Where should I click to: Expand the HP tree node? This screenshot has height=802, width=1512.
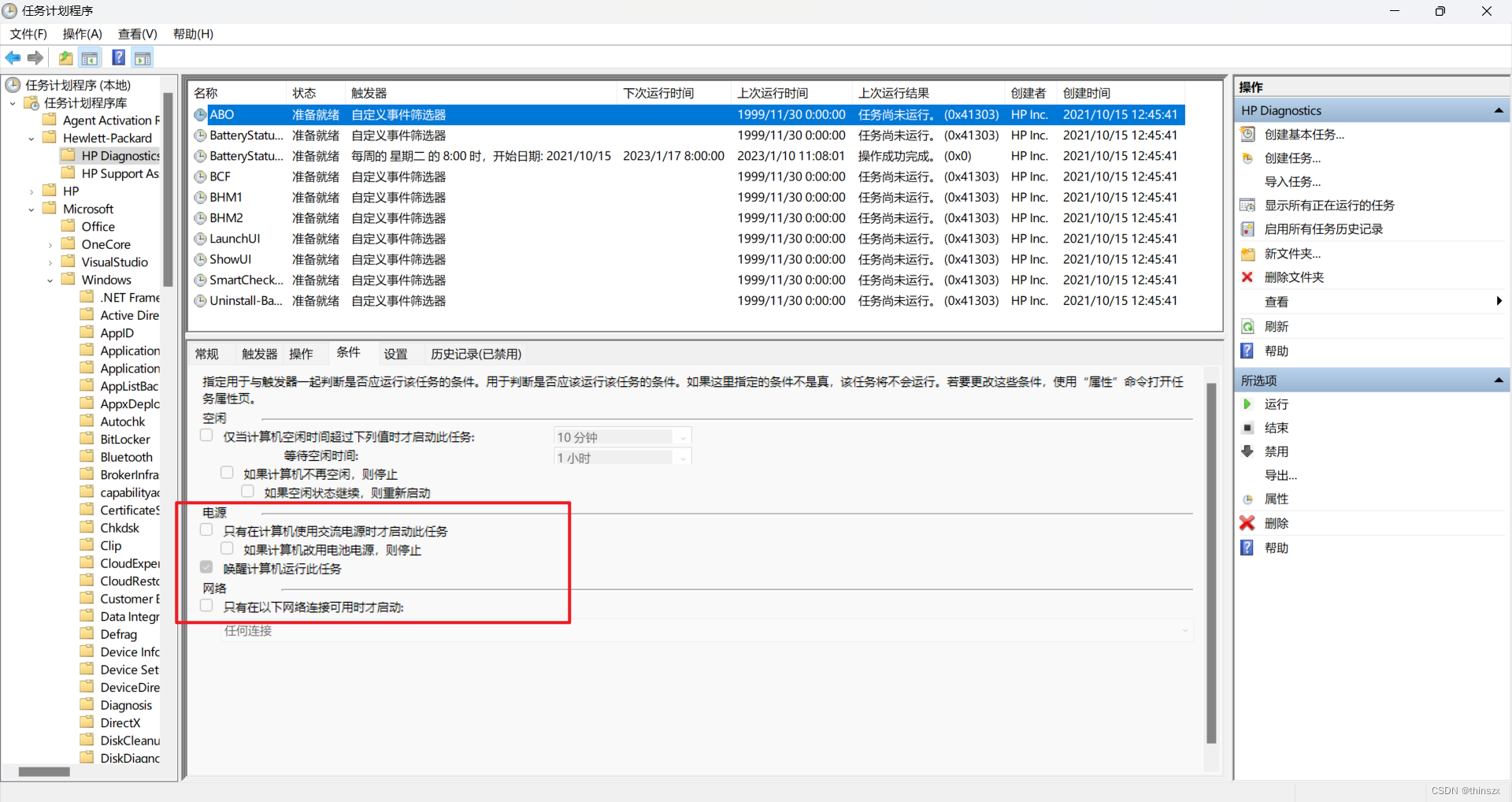(31, 191)
